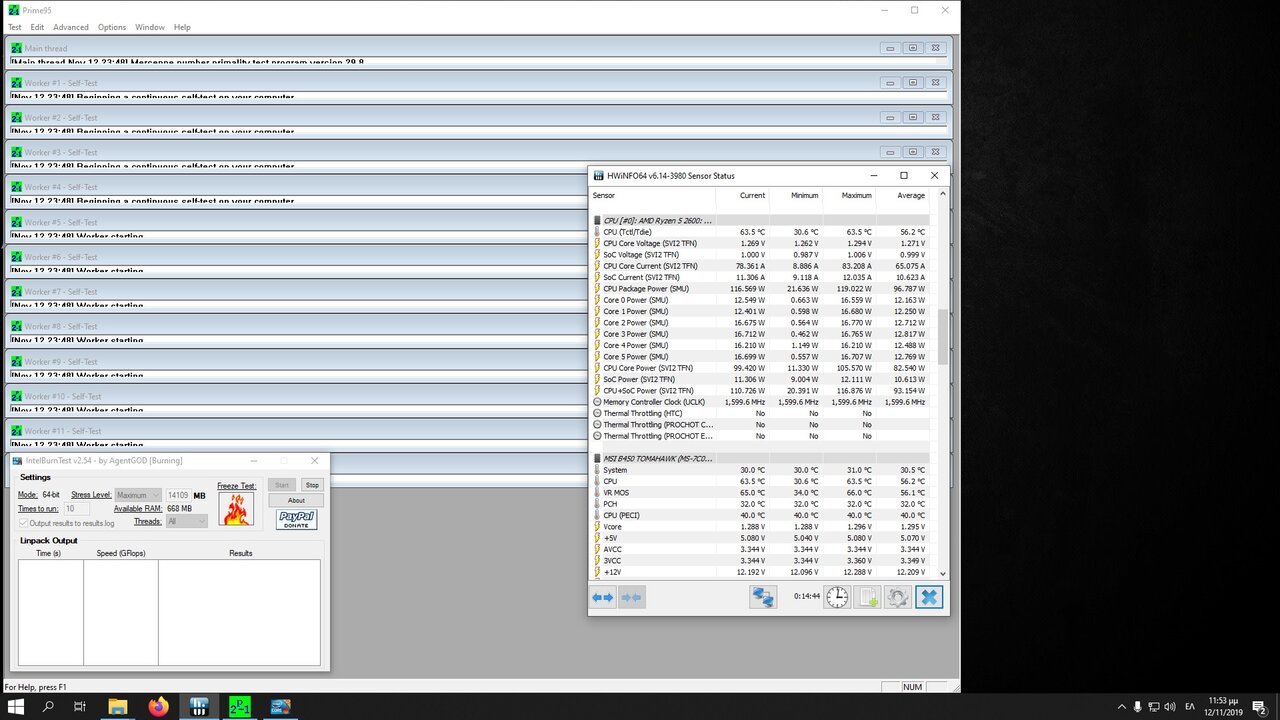1280x720 pixels.
Task: Open IntelBurnTest About dialog
Action: coord(296,500)
